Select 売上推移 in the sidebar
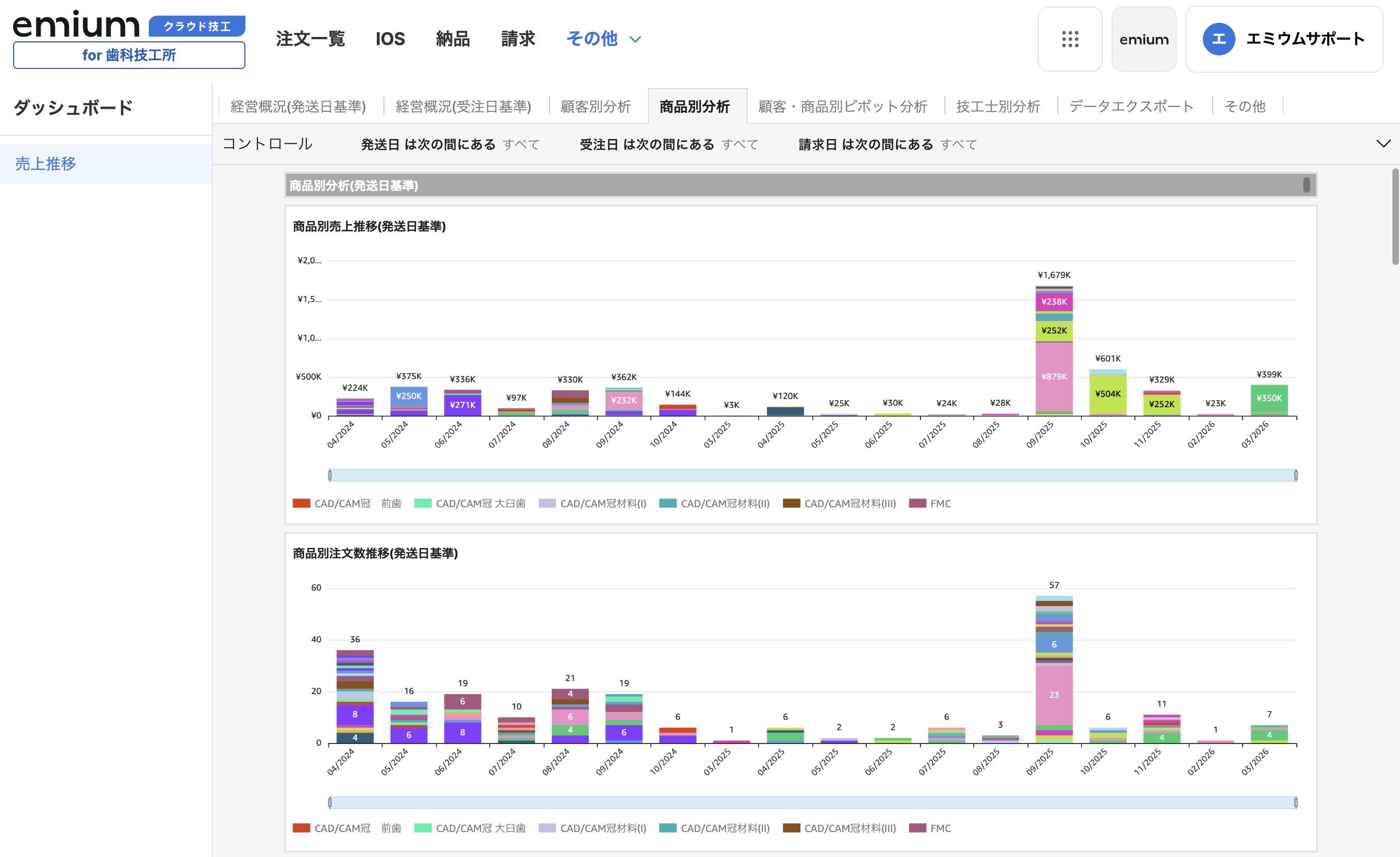Viewport: 1400px width, 857px height. (x=46, y=163)
